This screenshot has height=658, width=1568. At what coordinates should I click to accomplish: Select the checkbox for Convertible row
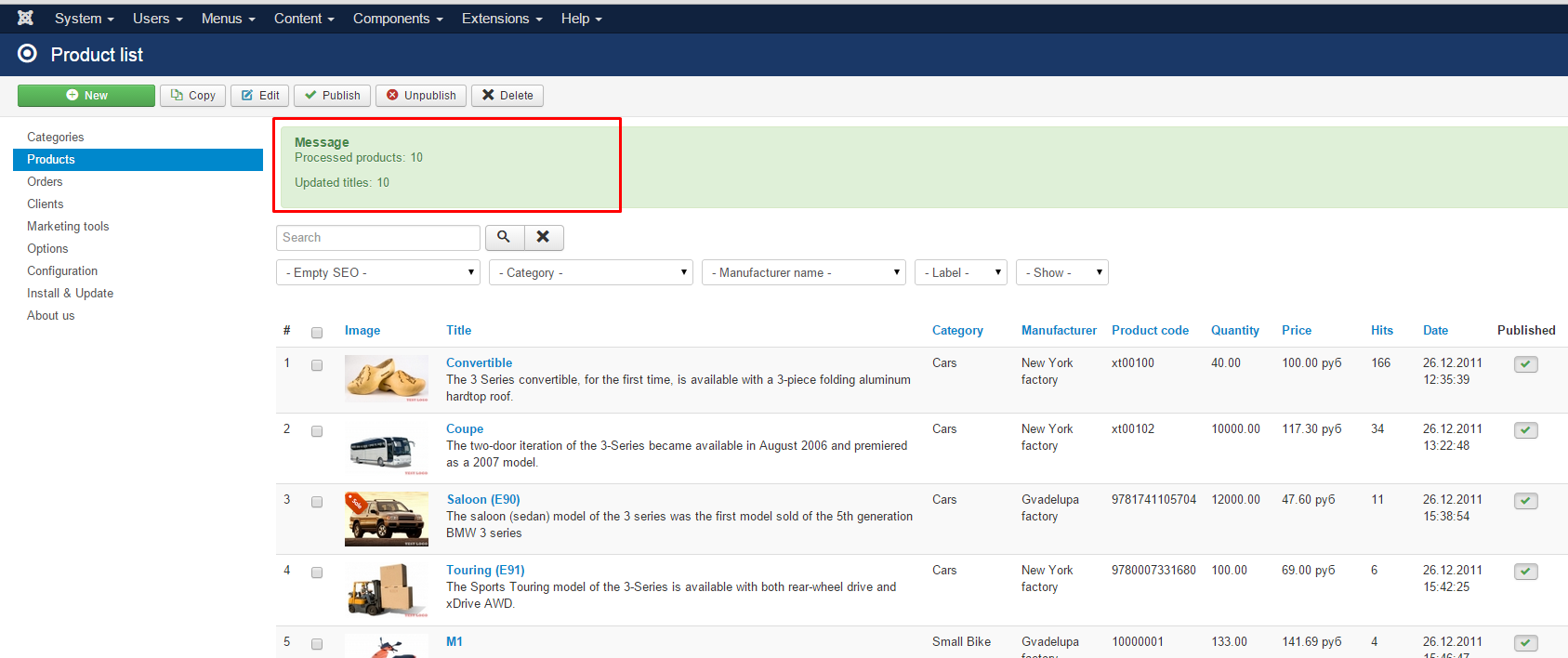click(x=317, y=365)
